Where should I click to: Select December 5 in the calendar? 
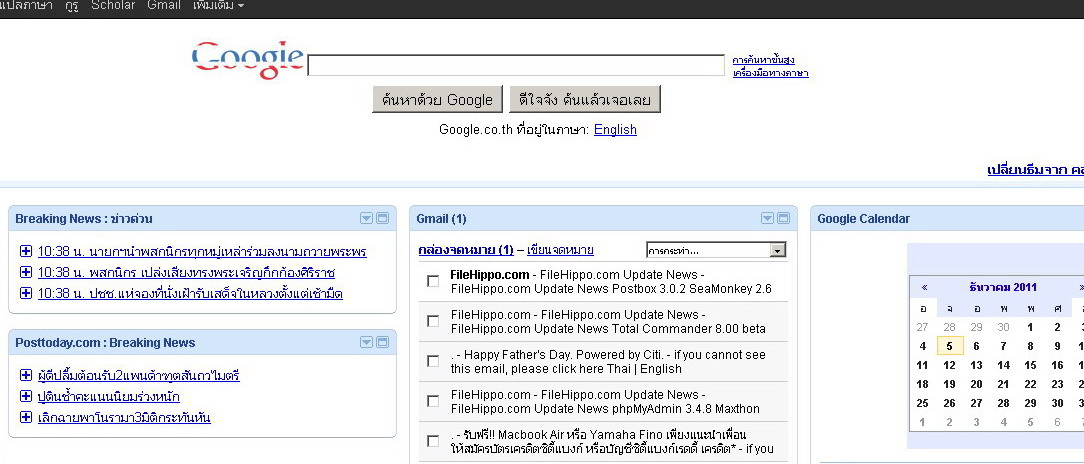click(x=949, y=346)
